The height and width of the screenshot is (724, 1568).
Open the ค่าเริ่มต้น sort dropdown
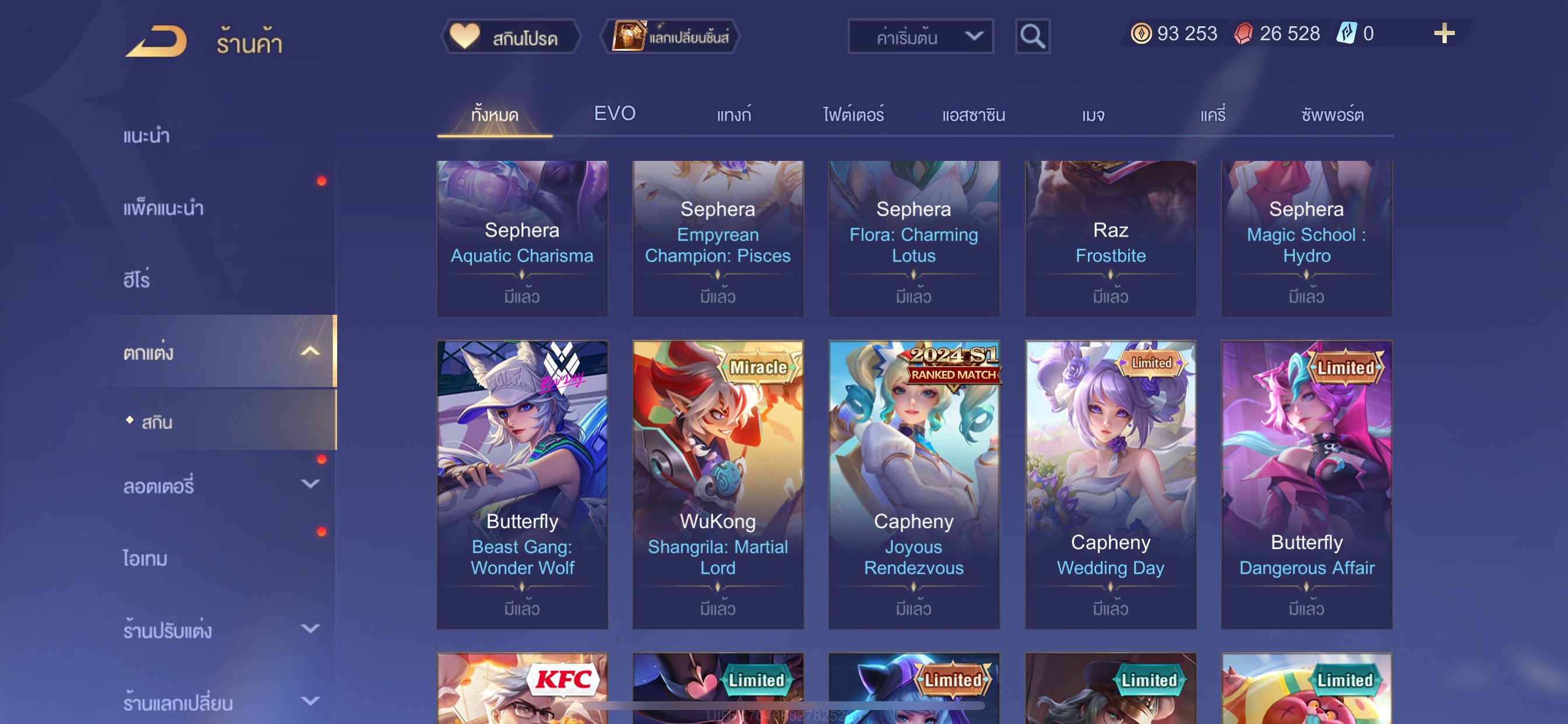(921, 37)
